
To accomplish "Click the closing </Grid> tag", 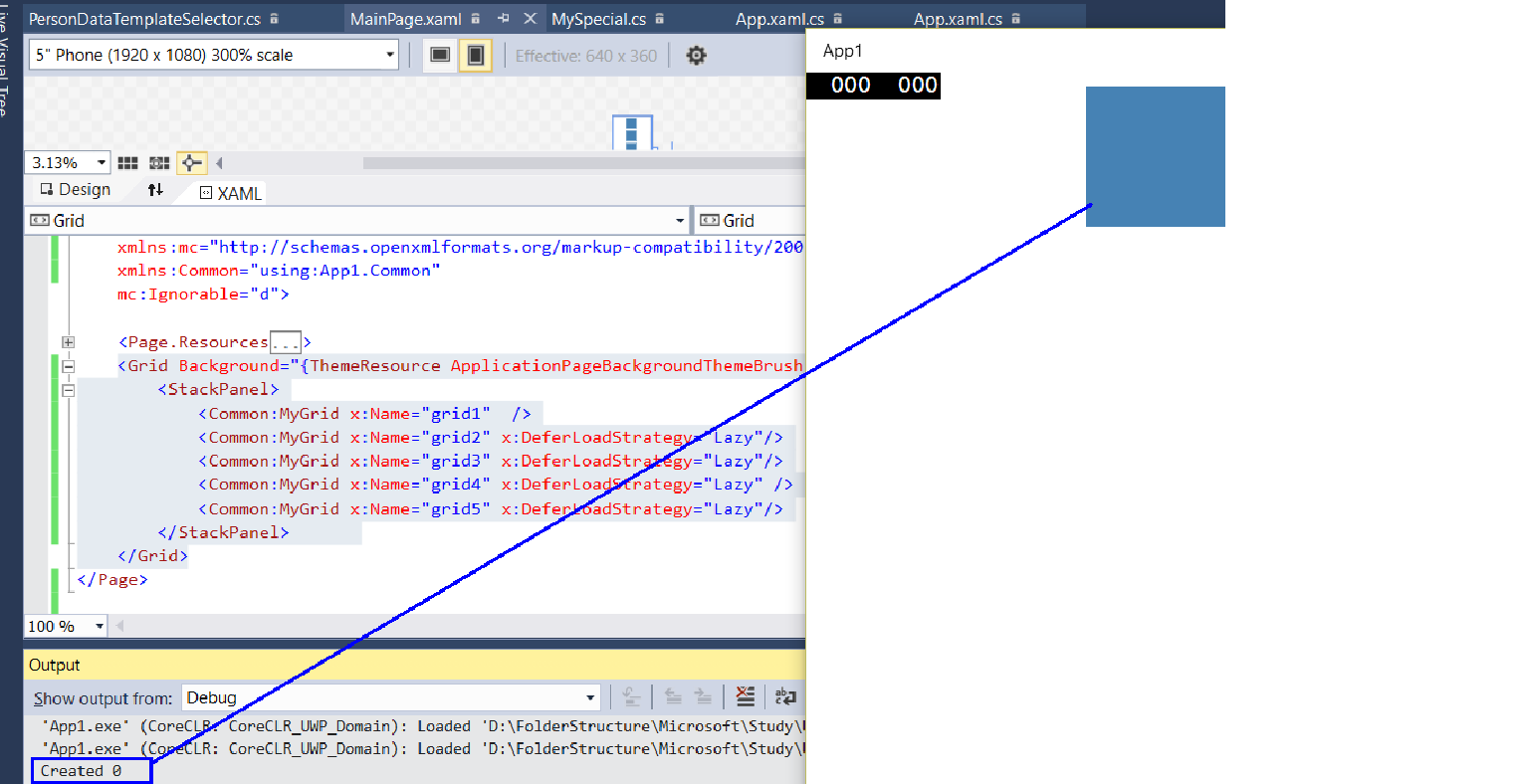I will (x=152, y=556).
